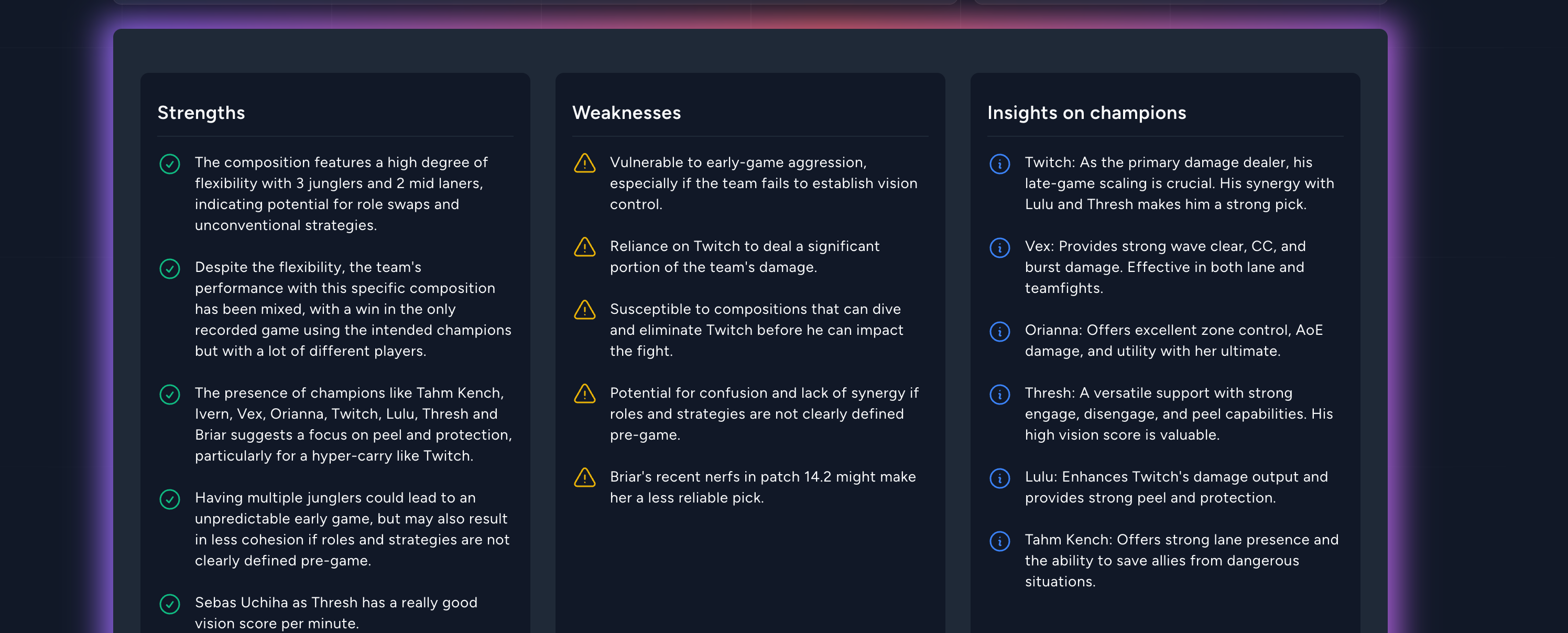The height and width of the screenshot is (633, 1568).
Task: Click info icon beside Orianna insight
Action: click(999, 332)
